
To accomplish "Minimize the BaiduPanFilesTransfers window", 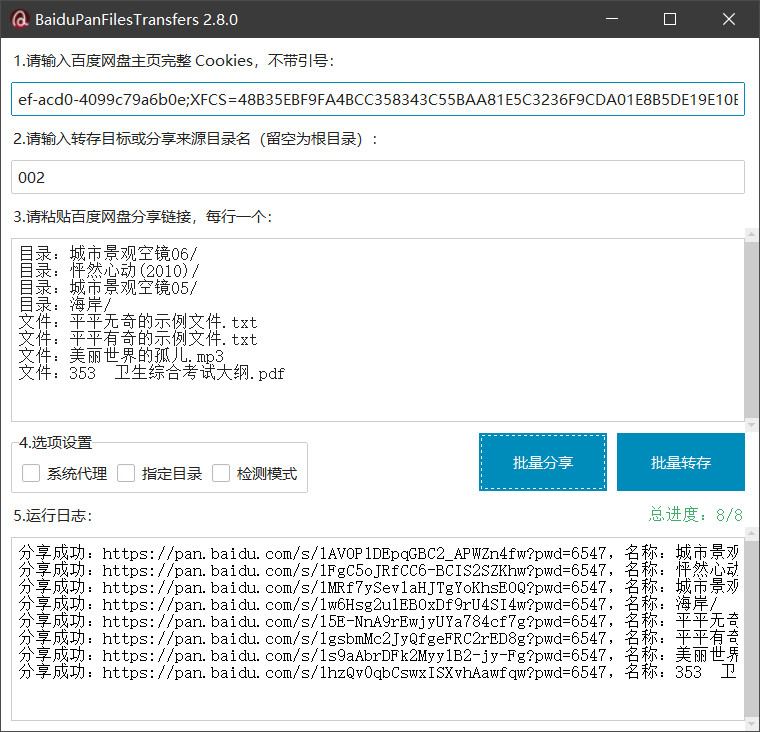I will click(612, 19).
